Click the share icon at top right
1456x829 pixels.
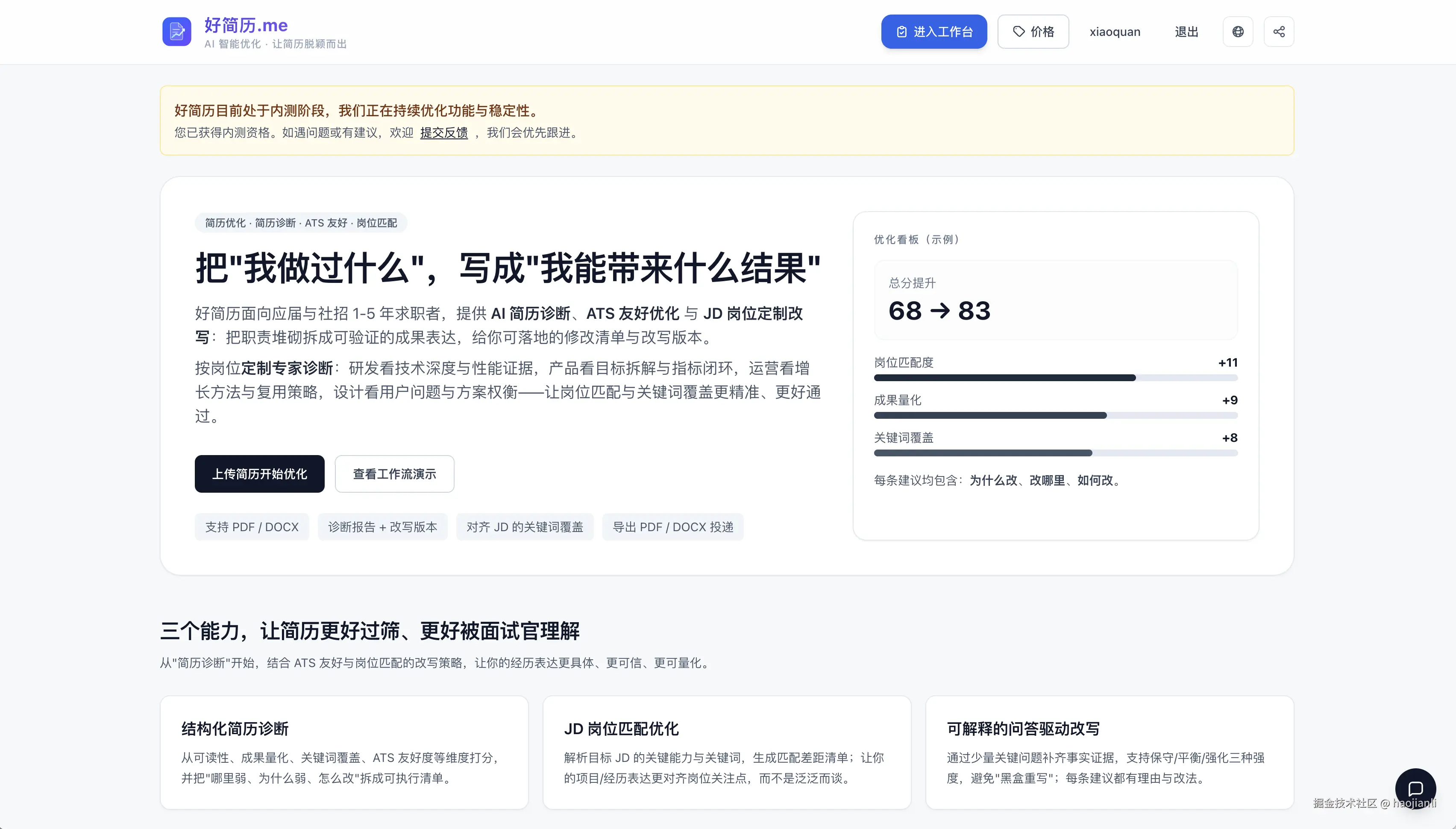tap(1279, 31)
